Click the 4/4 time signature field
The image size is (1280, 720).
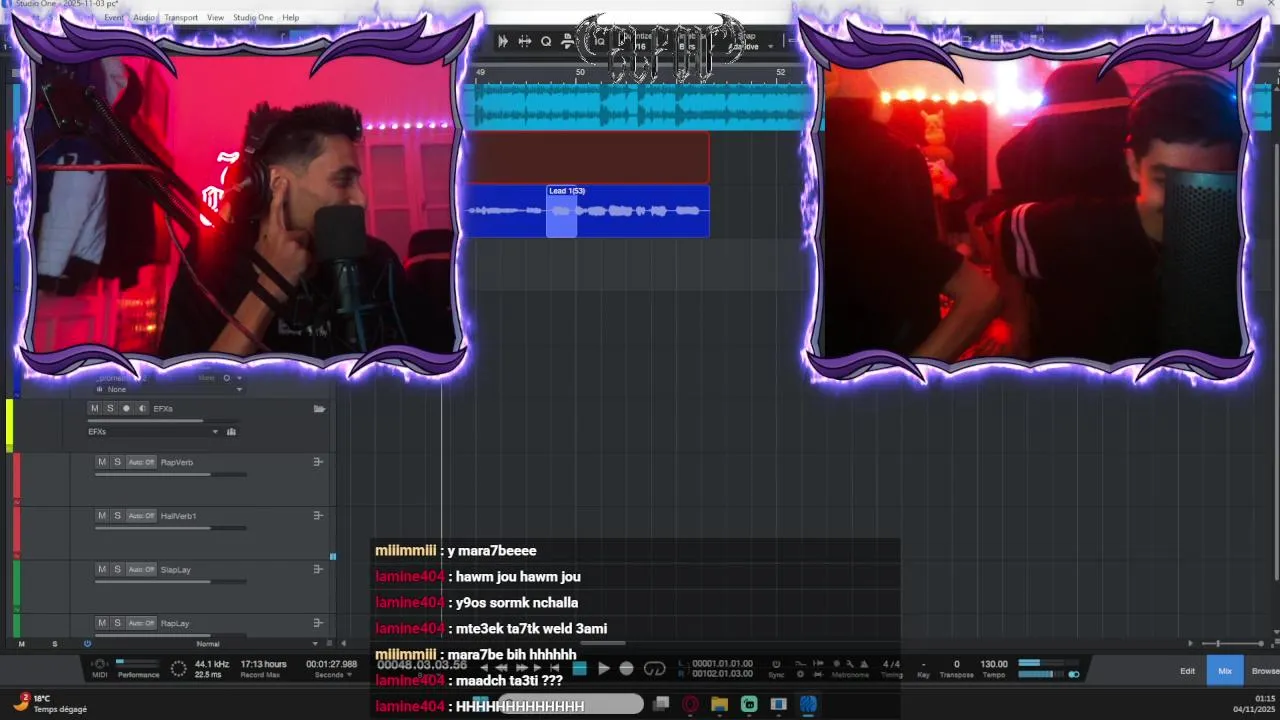(x=891, y=664)
